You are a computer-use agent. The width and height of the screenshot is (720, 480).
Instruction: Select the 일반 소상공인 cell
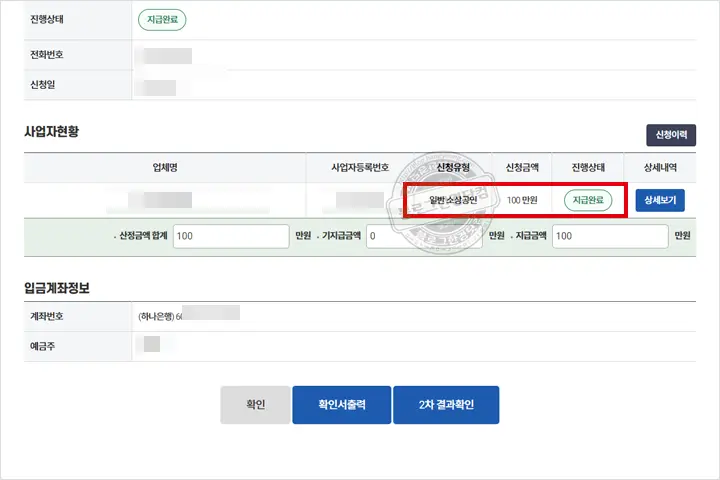pyautogui.click(x=453, y=200)
